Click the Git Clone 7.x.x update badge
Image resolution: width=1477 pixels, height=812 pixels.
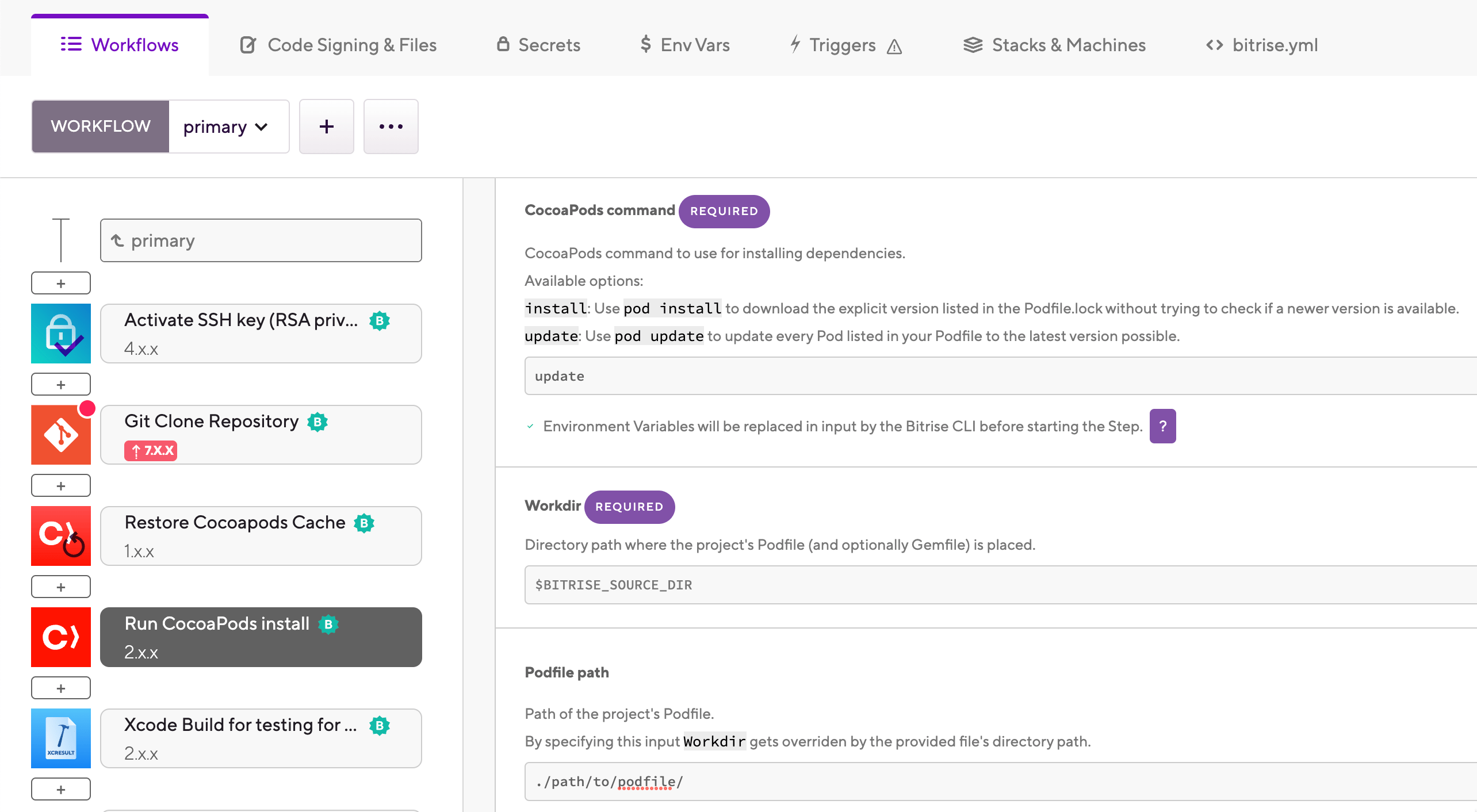click(151, 450)
